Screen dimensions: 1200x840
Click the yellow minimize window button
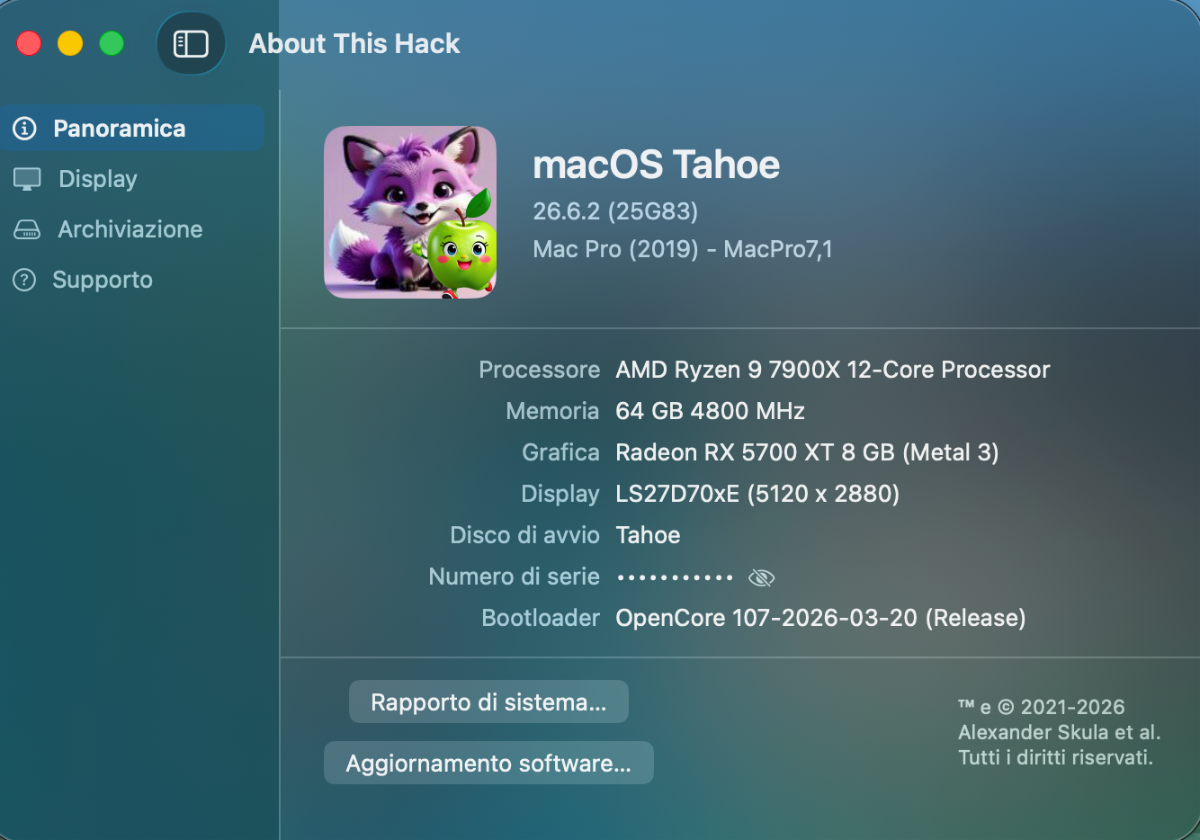tap(70, 44)
